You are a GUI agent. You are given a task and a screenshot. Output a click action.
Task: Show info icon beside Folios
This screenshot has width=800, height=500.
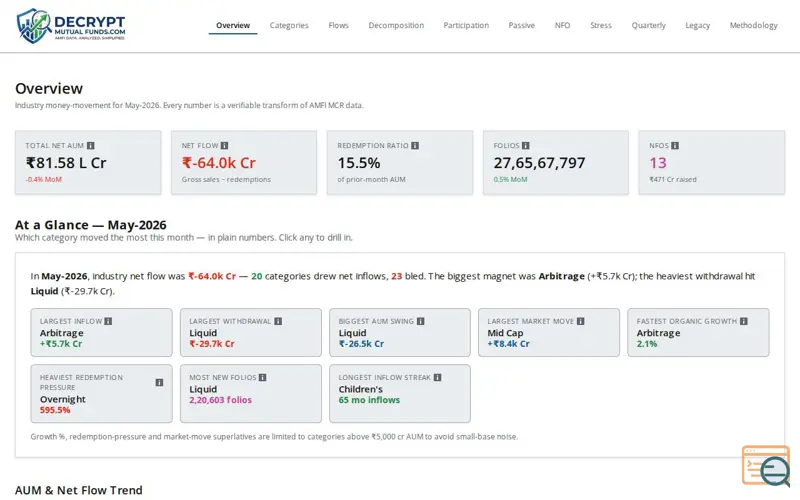(526, 146)
